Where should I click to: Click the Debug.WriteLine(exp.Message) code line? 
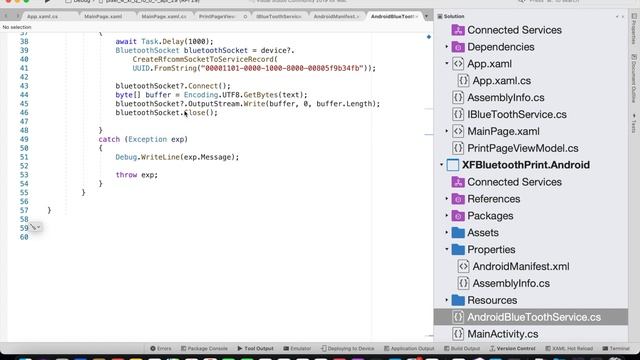(177, 157)
